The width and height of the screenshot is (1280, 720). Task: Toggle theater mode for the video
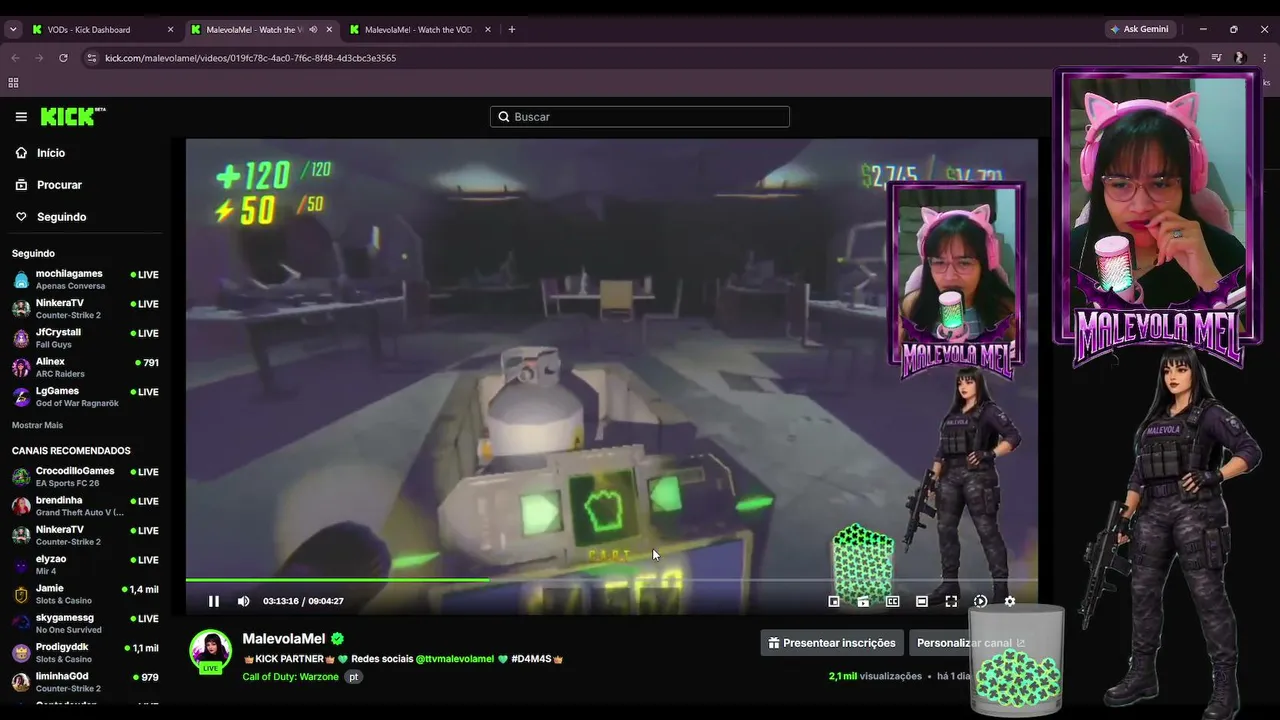[922, 601]
